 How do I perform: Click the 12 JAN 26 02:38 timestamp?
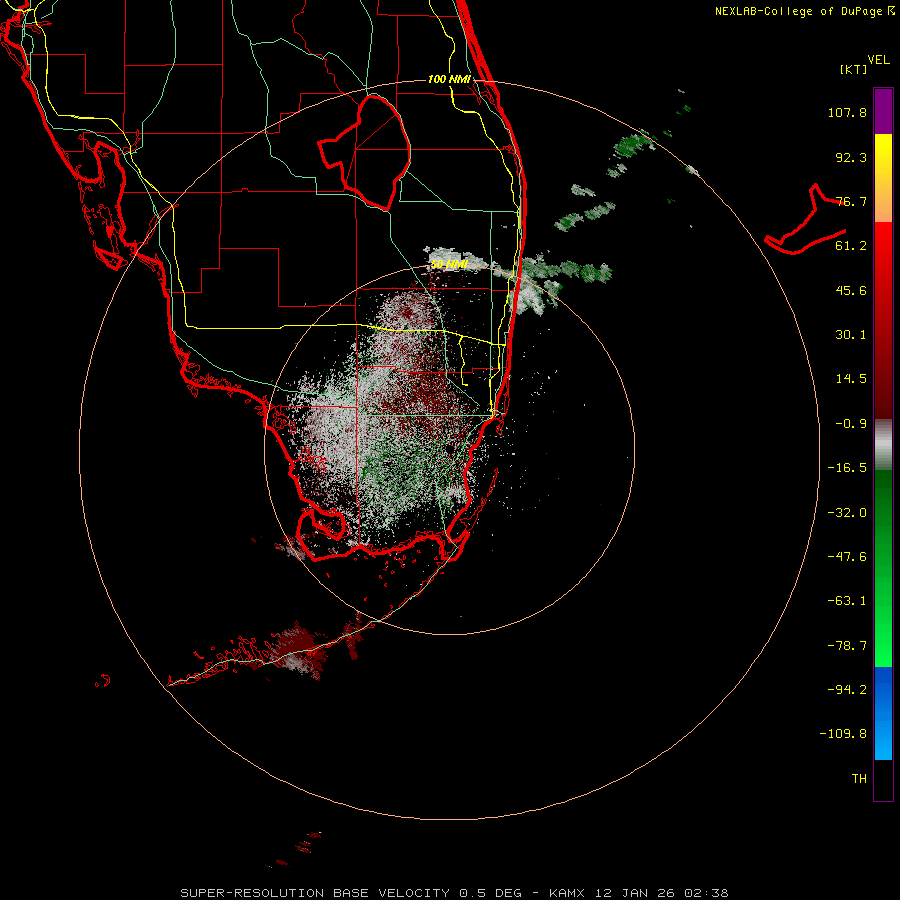[662, 893]
